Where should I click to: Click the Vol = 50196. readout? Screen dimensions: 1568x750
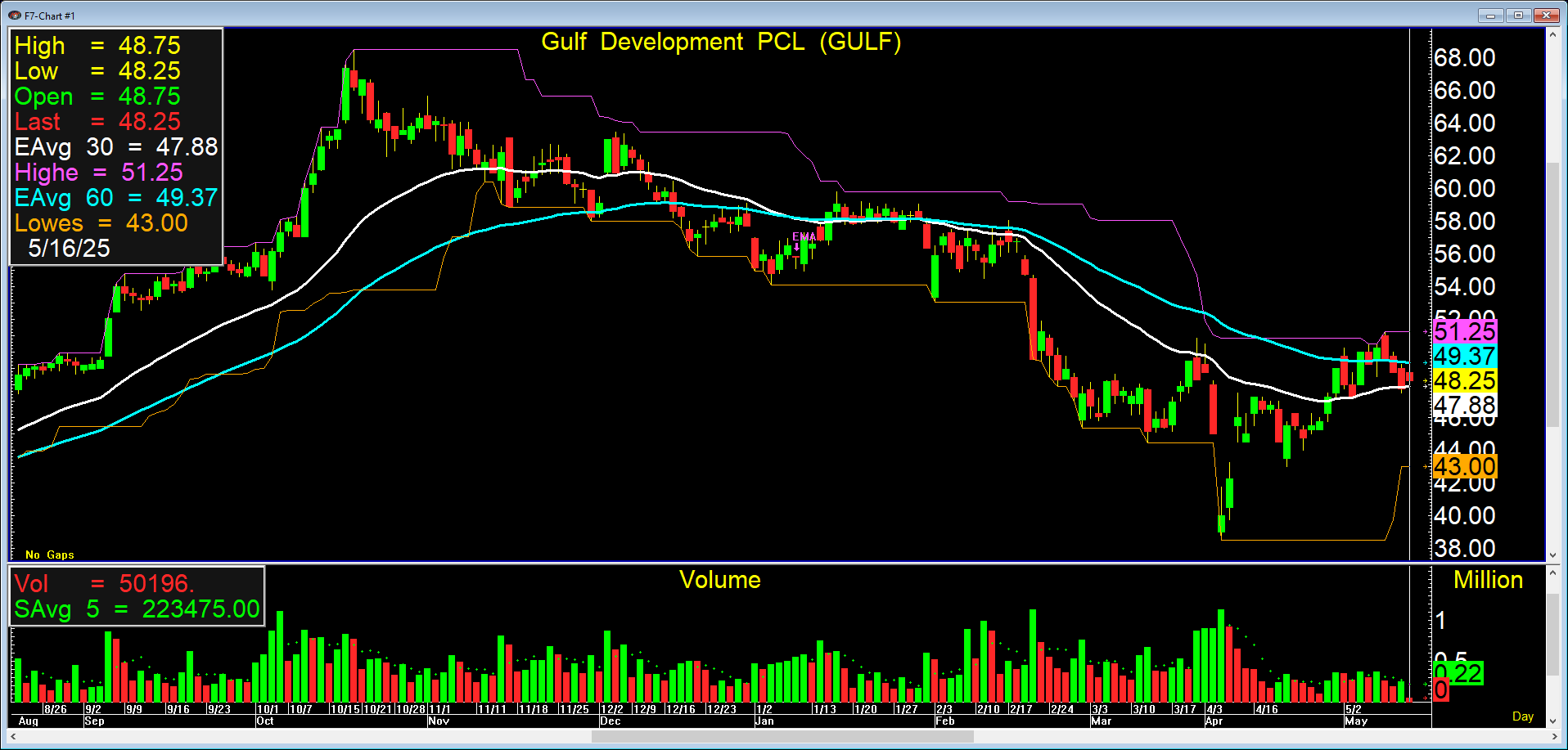(104, 583)
